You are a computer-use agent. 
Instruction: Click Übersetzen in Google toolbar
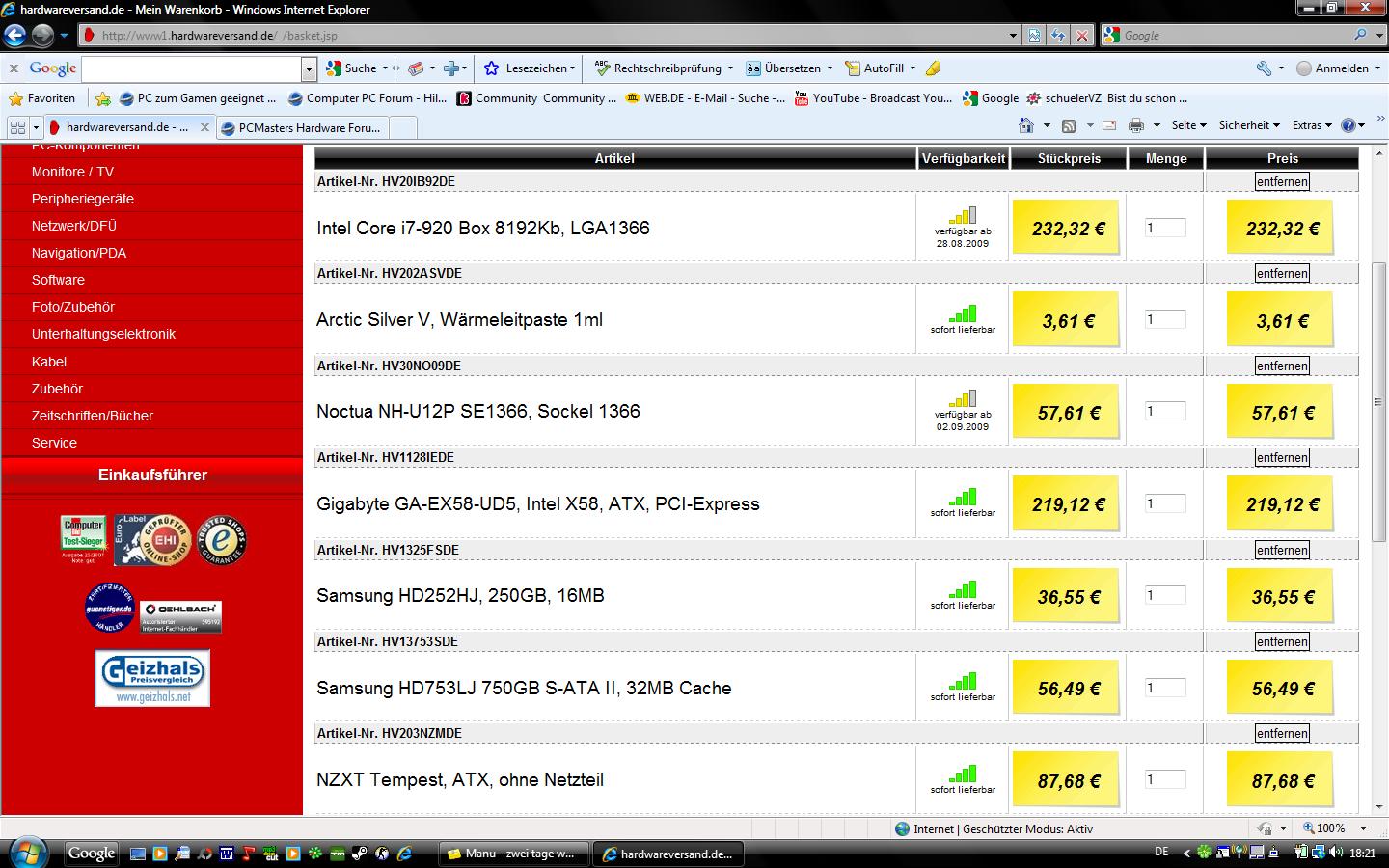tap(783, 68)
